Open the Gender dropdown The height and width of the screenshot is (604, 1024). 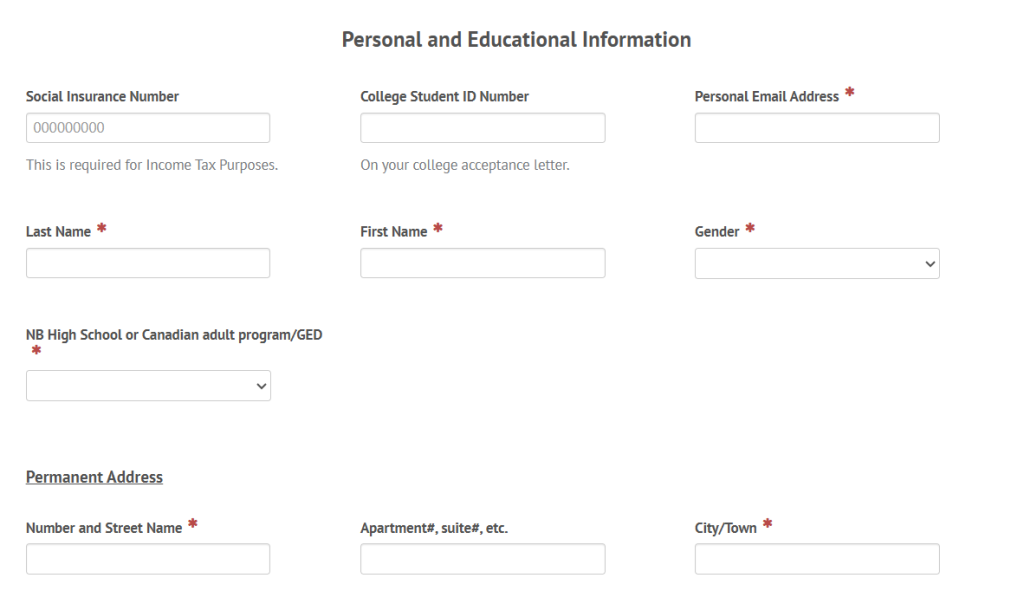click(x=817, y=263)
